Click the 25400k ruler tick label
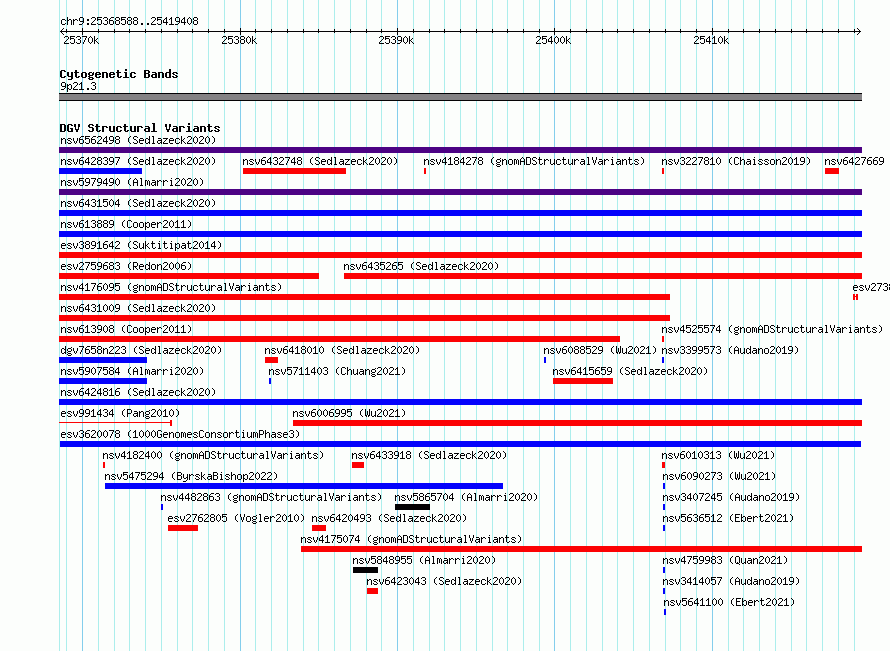Viewport: 890px width, 651px height. point(553,40)
